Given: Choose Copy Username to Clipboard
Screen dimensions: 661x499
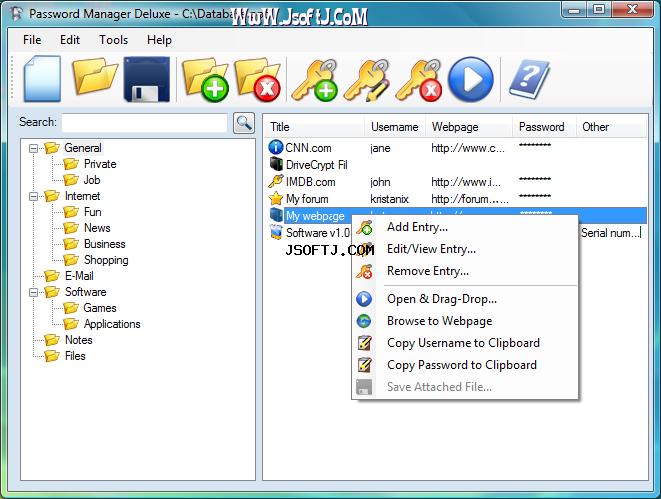Looking at the screenshot, I should [465, 343].
